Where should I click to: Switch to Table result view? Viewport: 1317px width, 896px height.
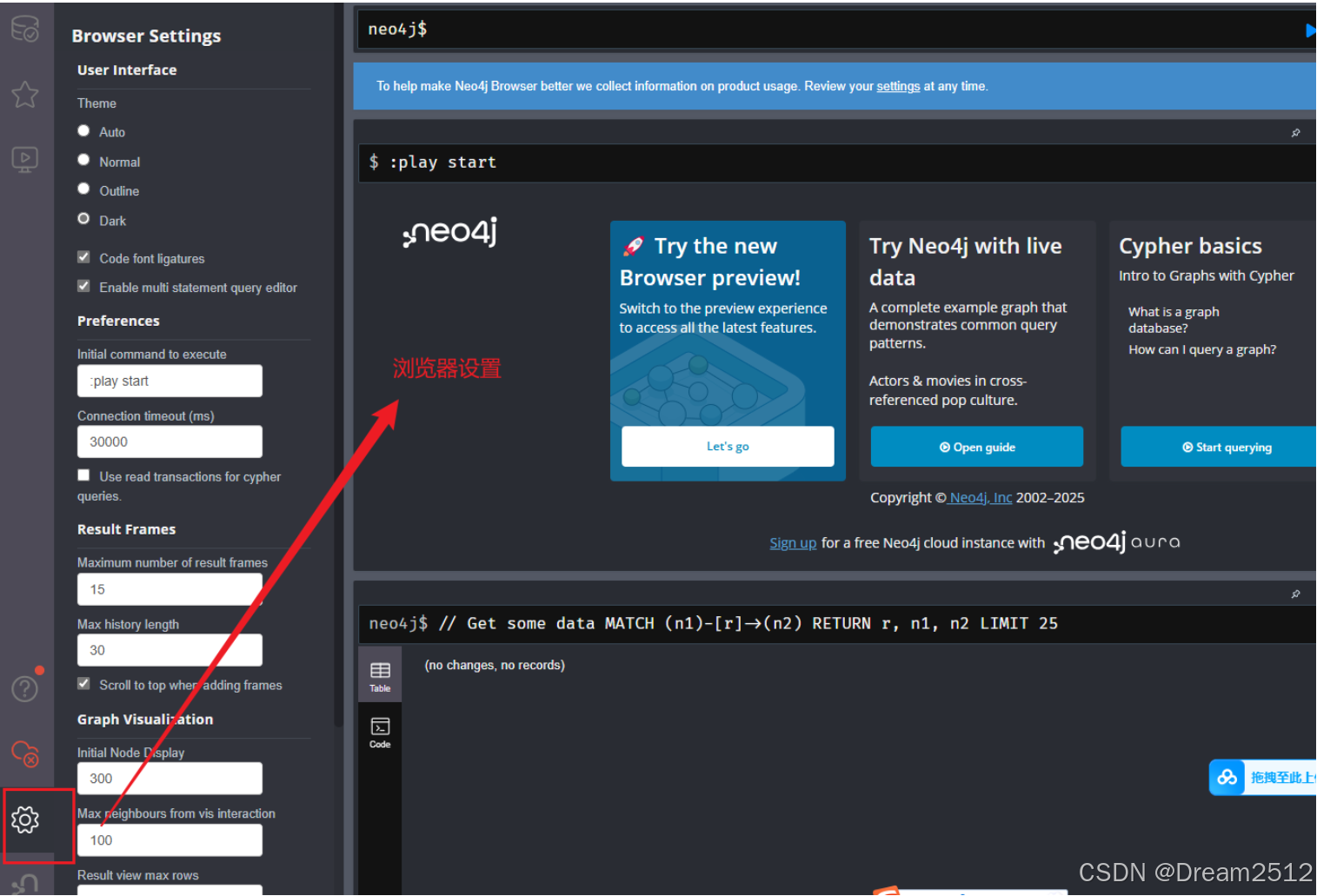click(x=380, y=676)
